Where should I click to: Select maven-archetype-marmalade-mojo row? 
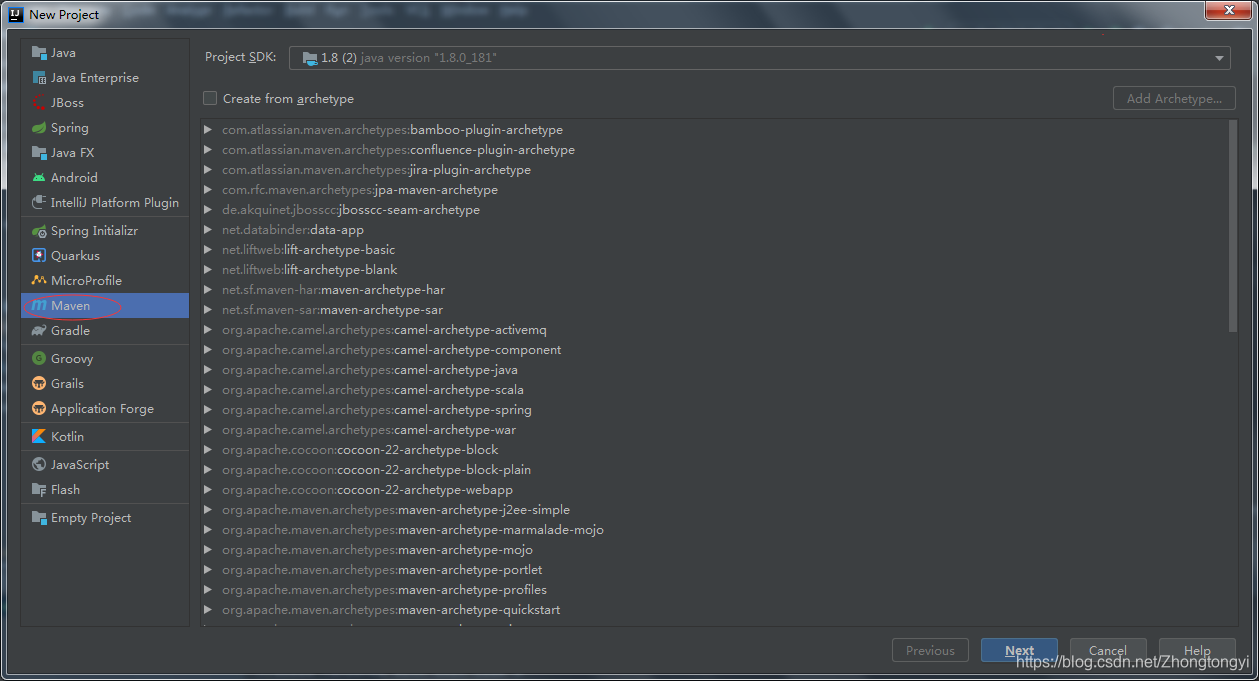pyautogui.click(x=713, y=530)
